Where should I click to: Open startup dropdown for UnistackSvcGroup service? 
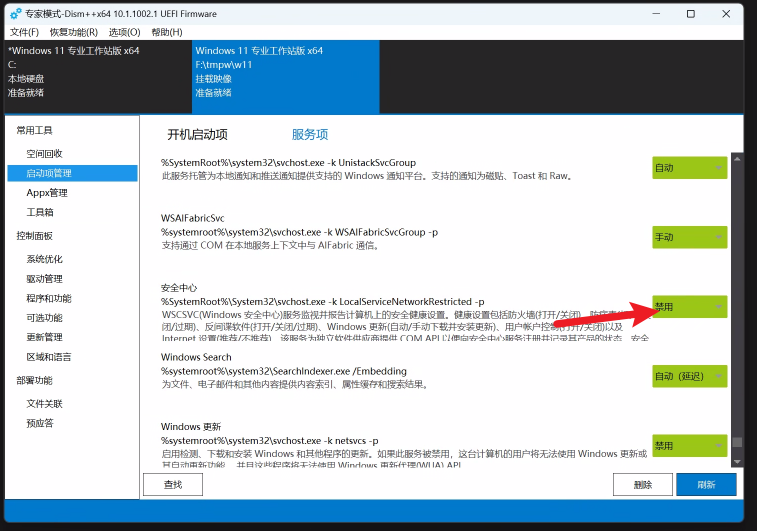coord(689,168)
